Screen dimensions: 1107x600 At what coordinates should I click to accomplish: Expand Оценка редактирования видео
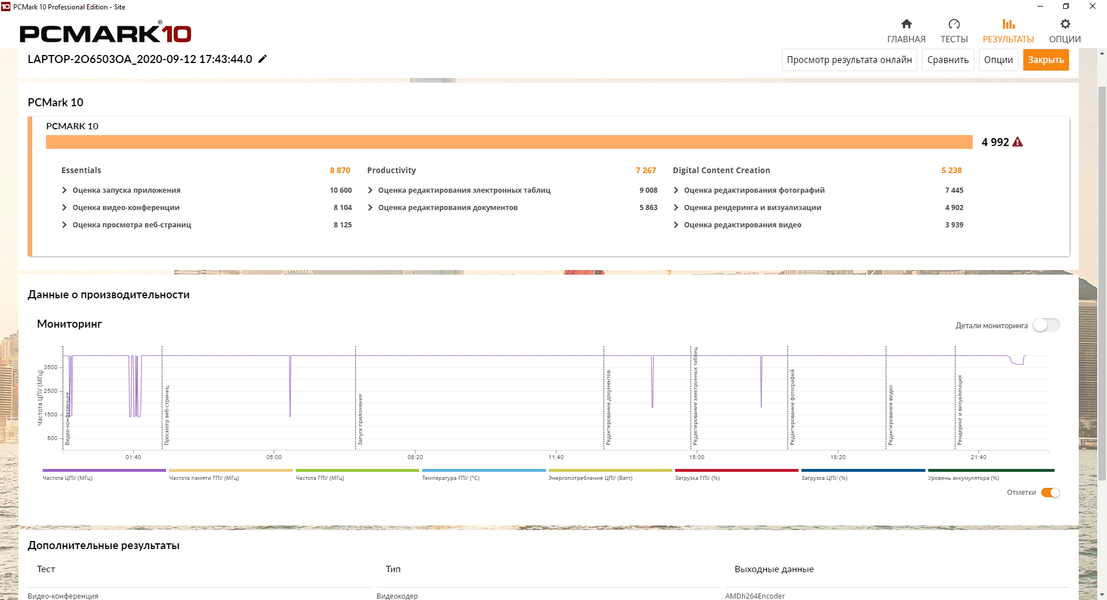click(676, 225)
